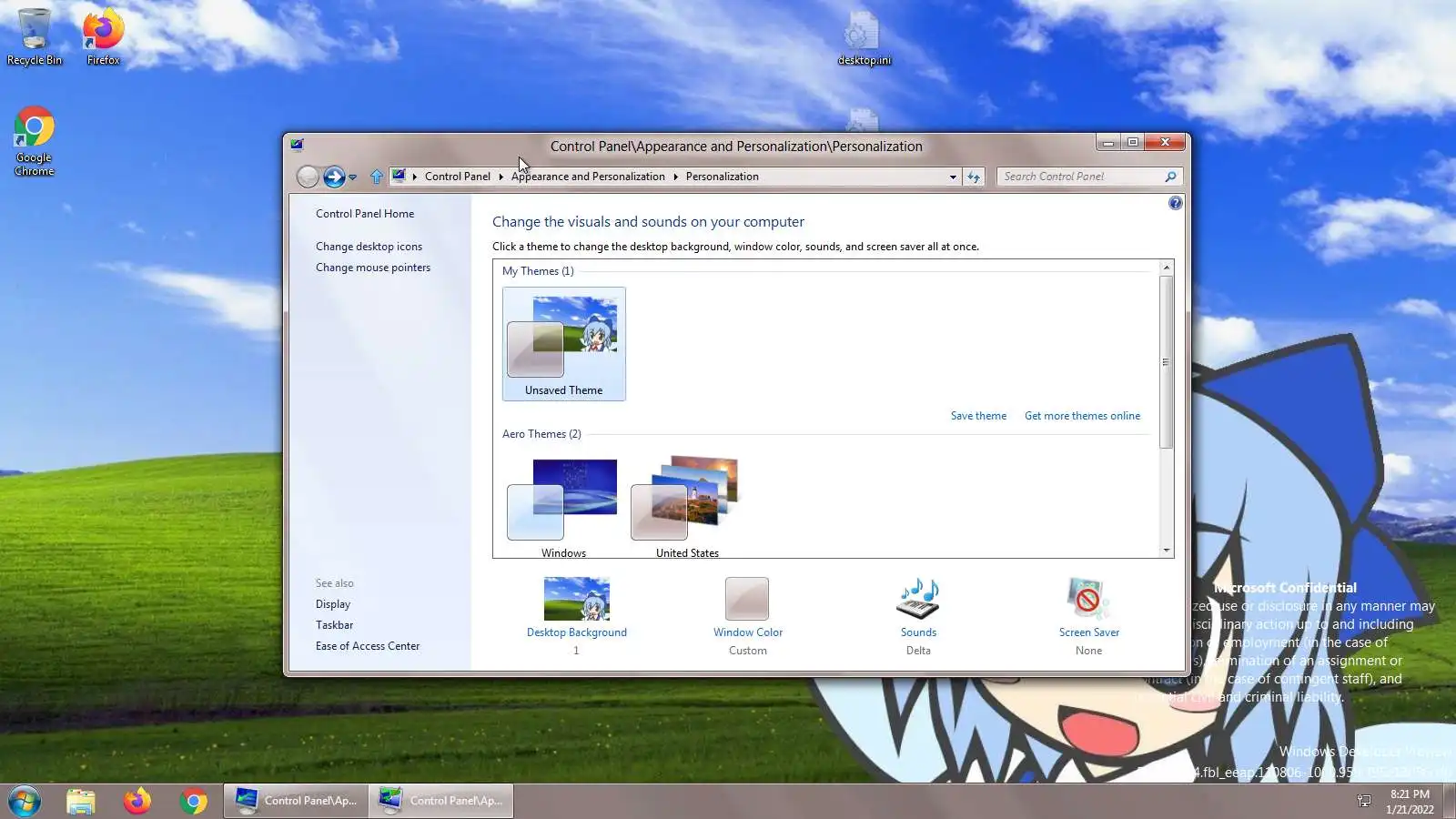Go up one level with the Up arrow
This screenshot has width=1456, height=819.
tap(377, 177)
